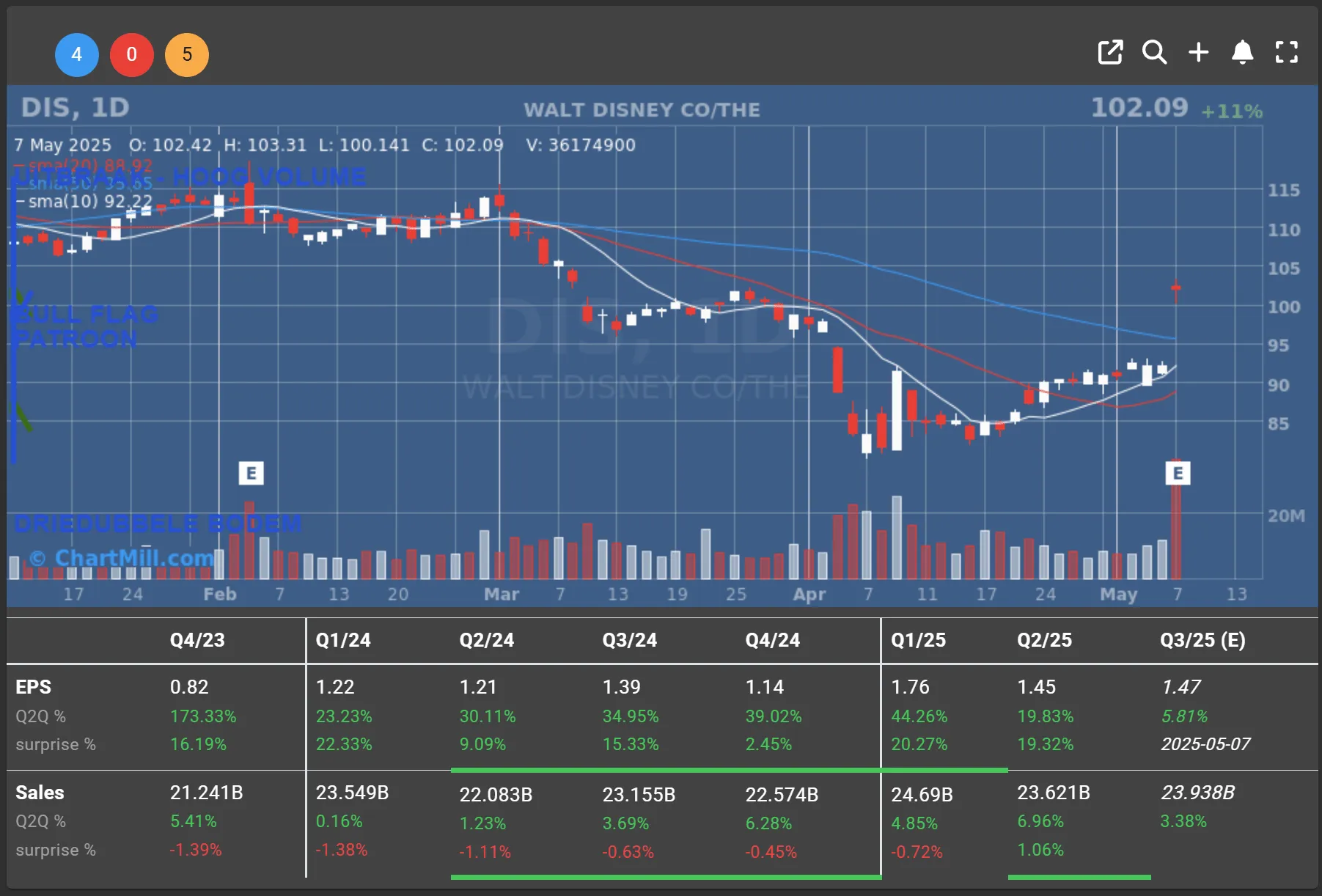
Task: Click the red badge showing 0
Action: point(132,54)
